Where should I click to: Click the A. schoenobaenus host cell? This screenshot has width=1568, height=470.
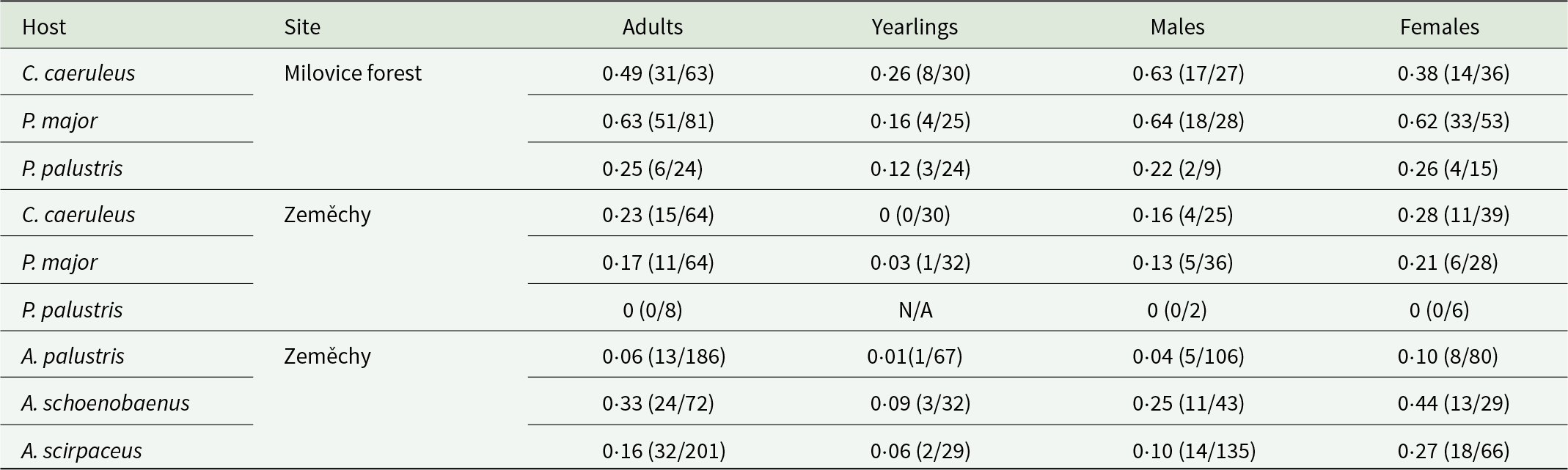click(x=106, y=403)
